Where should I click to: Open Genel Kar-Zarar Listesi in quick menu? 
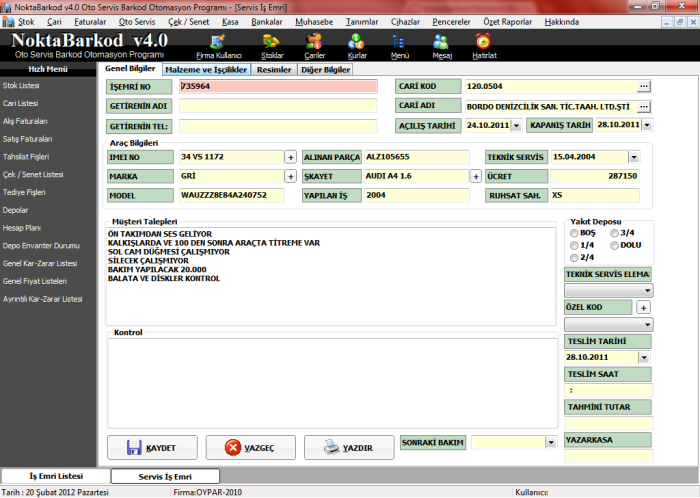click(x=40, y=264)
